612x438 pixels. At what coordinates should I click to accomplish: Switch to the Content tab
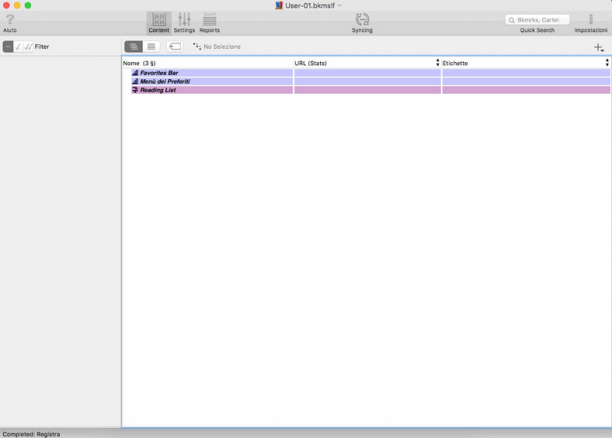(x=158, y=23)
